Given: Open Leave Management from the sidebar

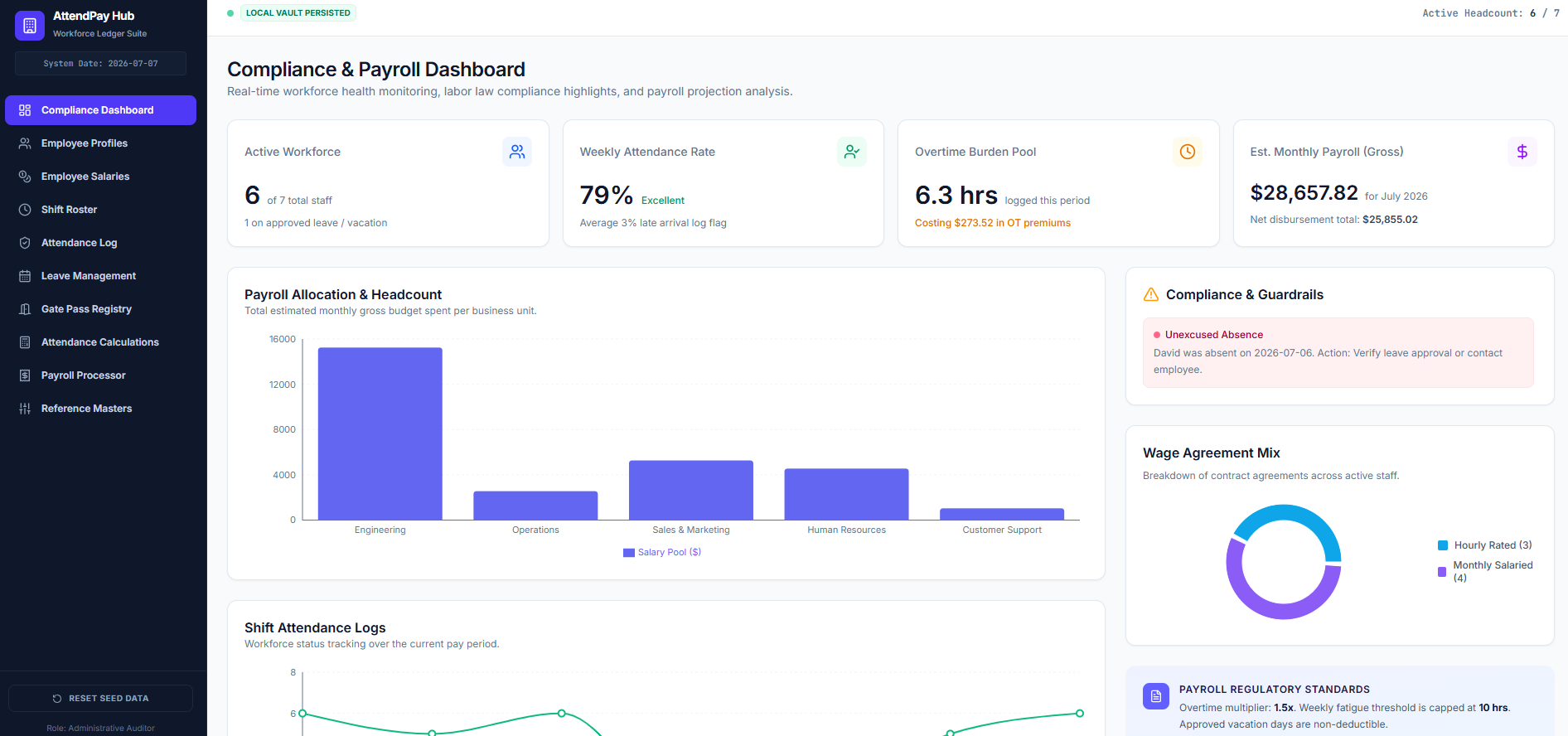Looking at the screenshot, I should tap(100, 276).
